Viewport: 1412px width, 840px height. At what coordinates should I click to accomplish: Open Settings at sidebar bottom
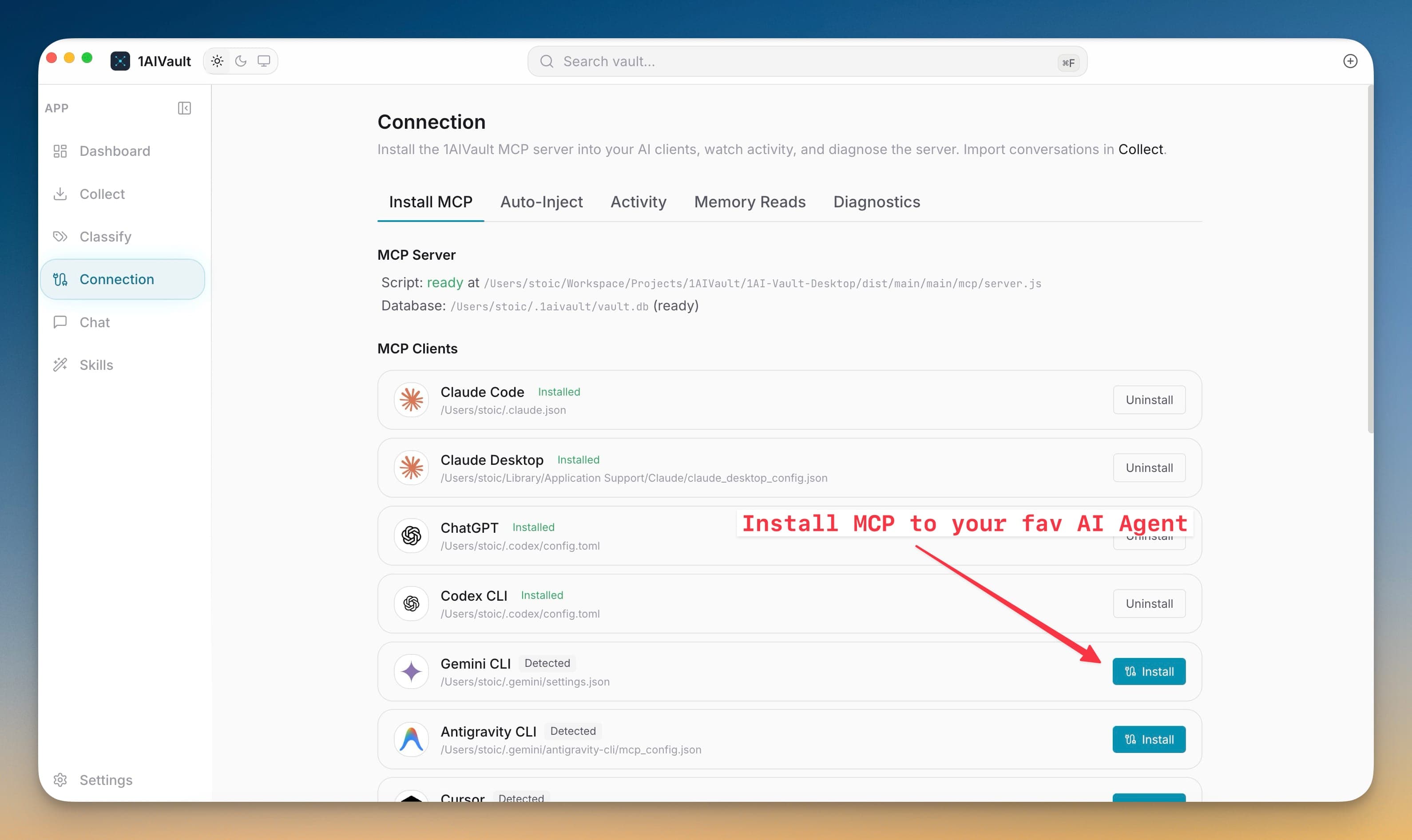click(122, 780)
